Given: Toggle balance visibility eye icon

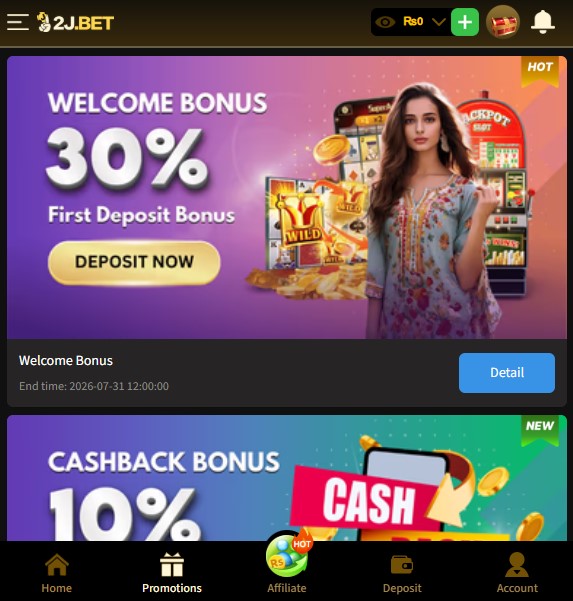Looking at the screenshot, I should [x=385, y=22].
